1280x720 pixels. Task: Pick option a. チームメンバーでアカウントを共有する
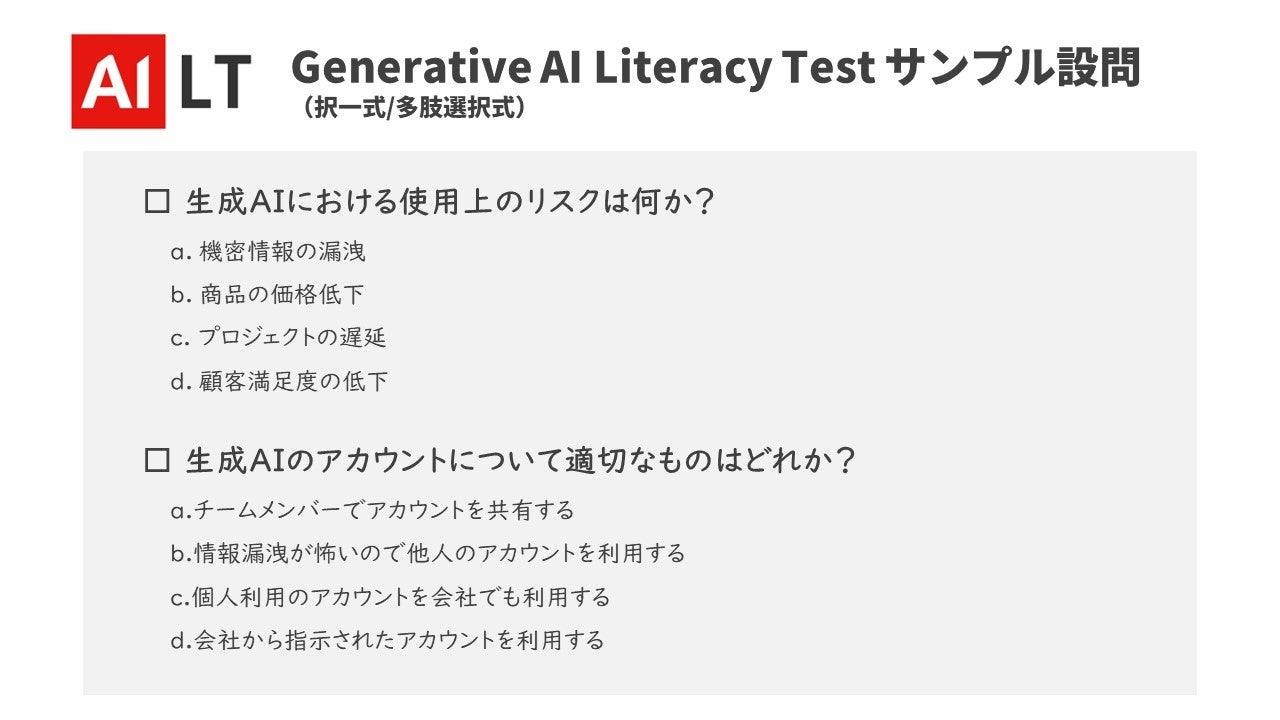tap(372, 510)
